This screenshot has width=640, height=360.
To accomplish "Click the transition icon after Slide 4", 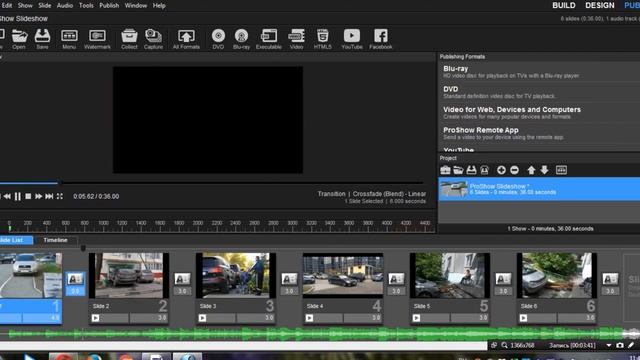I will click(396, 279).
